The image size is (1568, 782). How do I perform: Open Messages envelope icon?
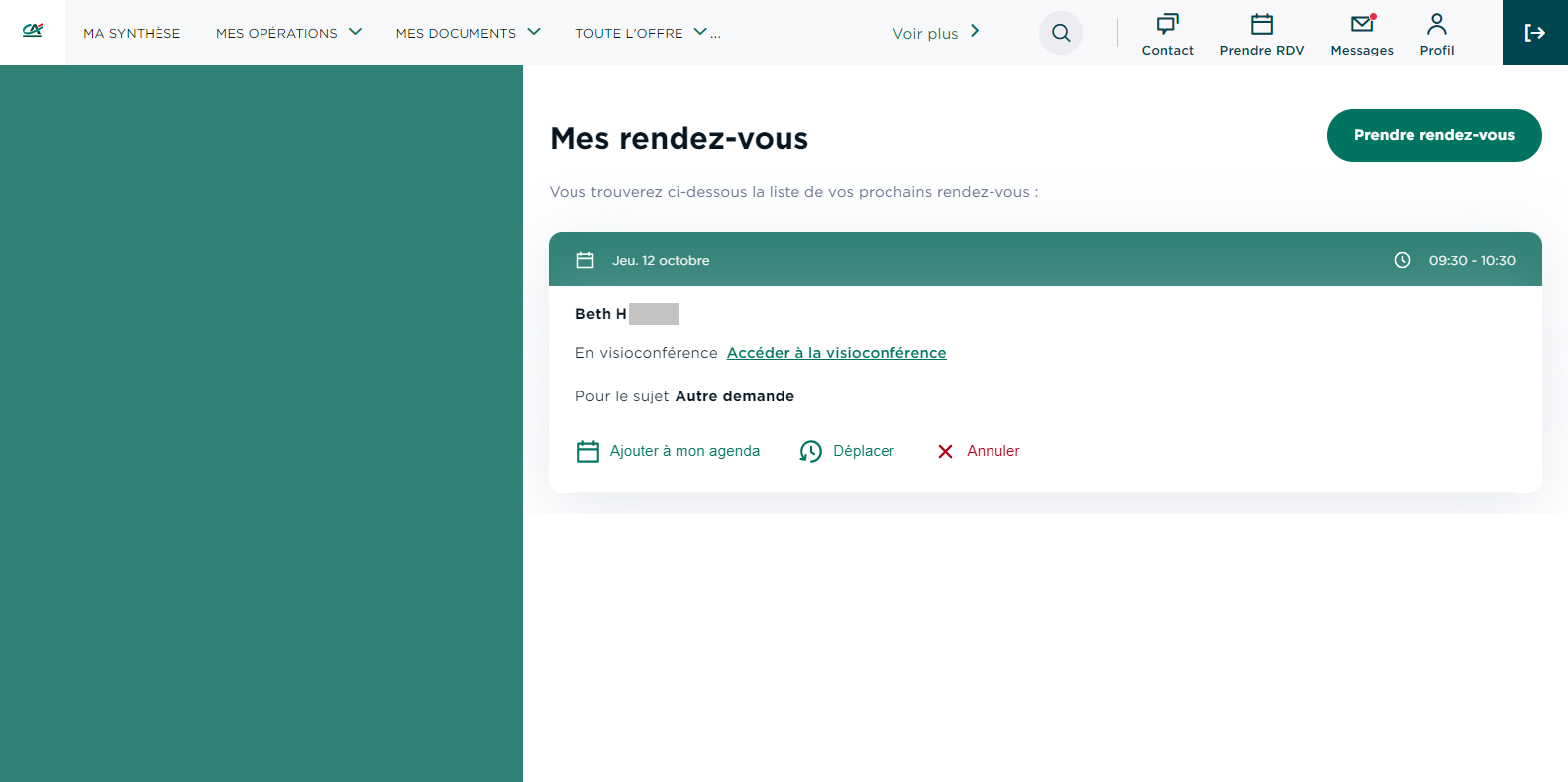[x=1362, y=24]
